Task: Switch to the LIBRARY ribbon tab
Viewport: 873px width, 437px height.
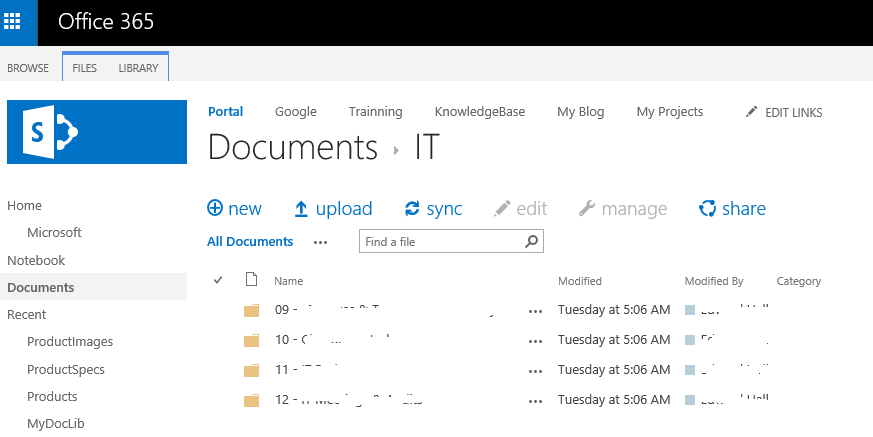Action: (138, 68)
